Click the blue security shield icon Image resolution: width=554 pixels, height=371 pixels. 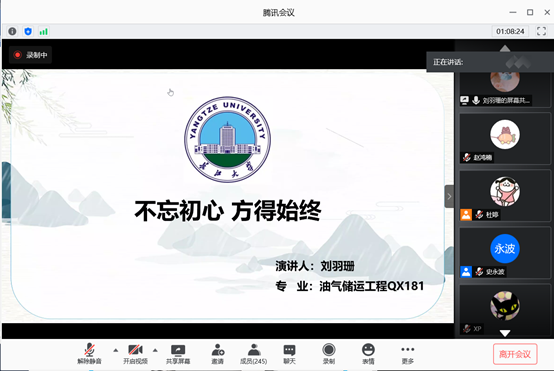[x=28, y=31]
